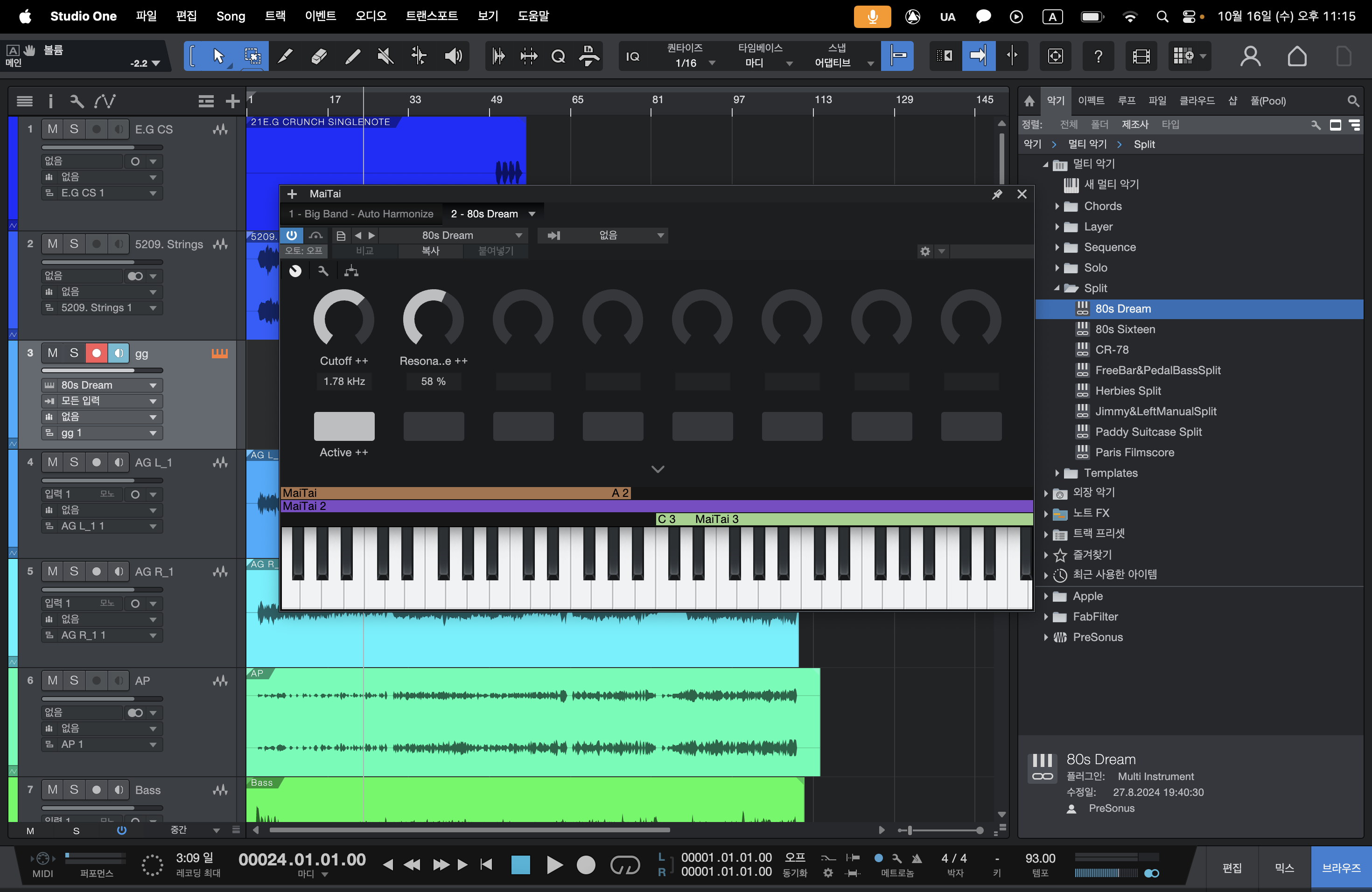1372x892 pixels.
Task: Click the tempo 93.00 field
Action: 1040,858
